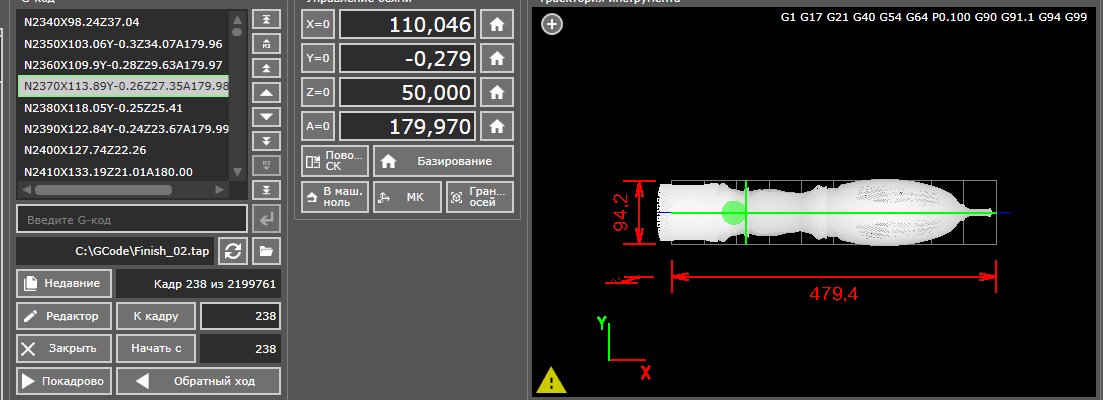Open the Границы осей button

[x=480, y=197]
